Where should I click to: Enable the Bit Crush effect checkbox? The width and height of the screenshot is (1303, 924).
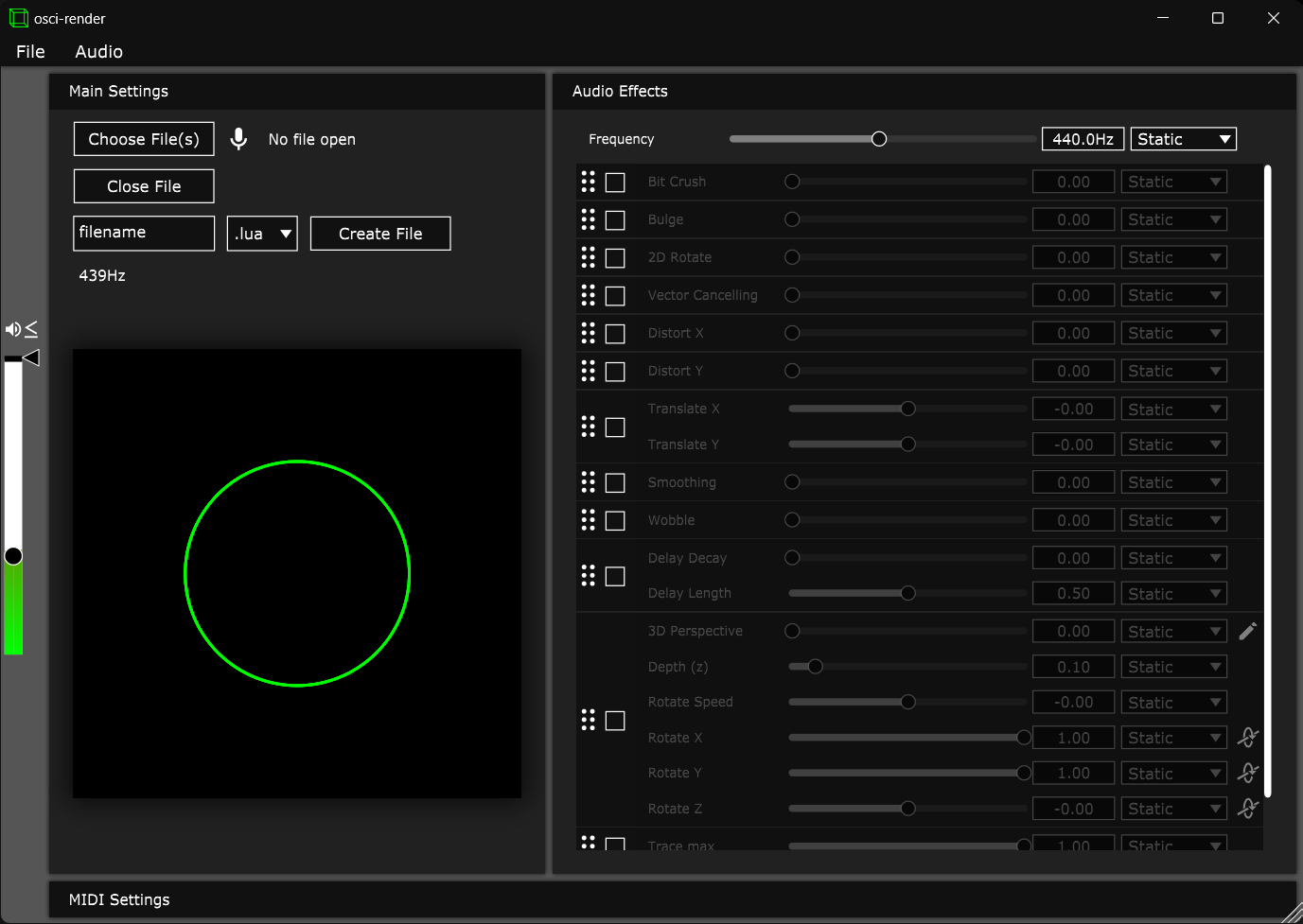coord(615,183)
